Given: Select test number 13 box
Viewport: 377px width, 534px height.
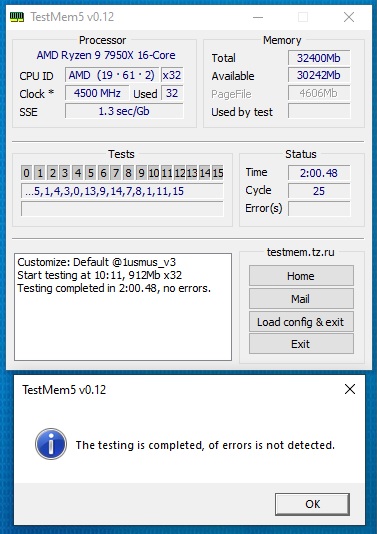Looking at the screenshot, I should pos(192,173).
